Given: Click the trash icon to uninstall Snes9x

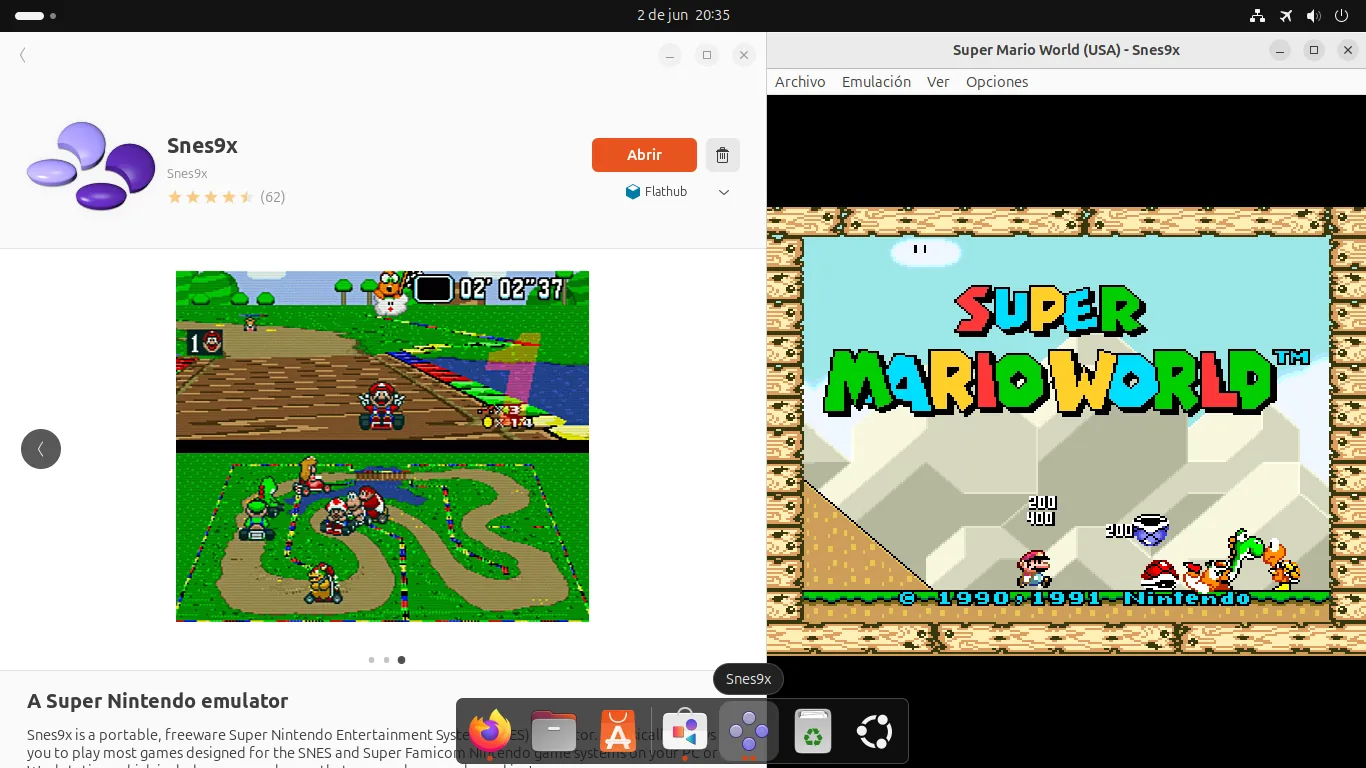Looking at the screenshot, I should (x=723, y=155).
